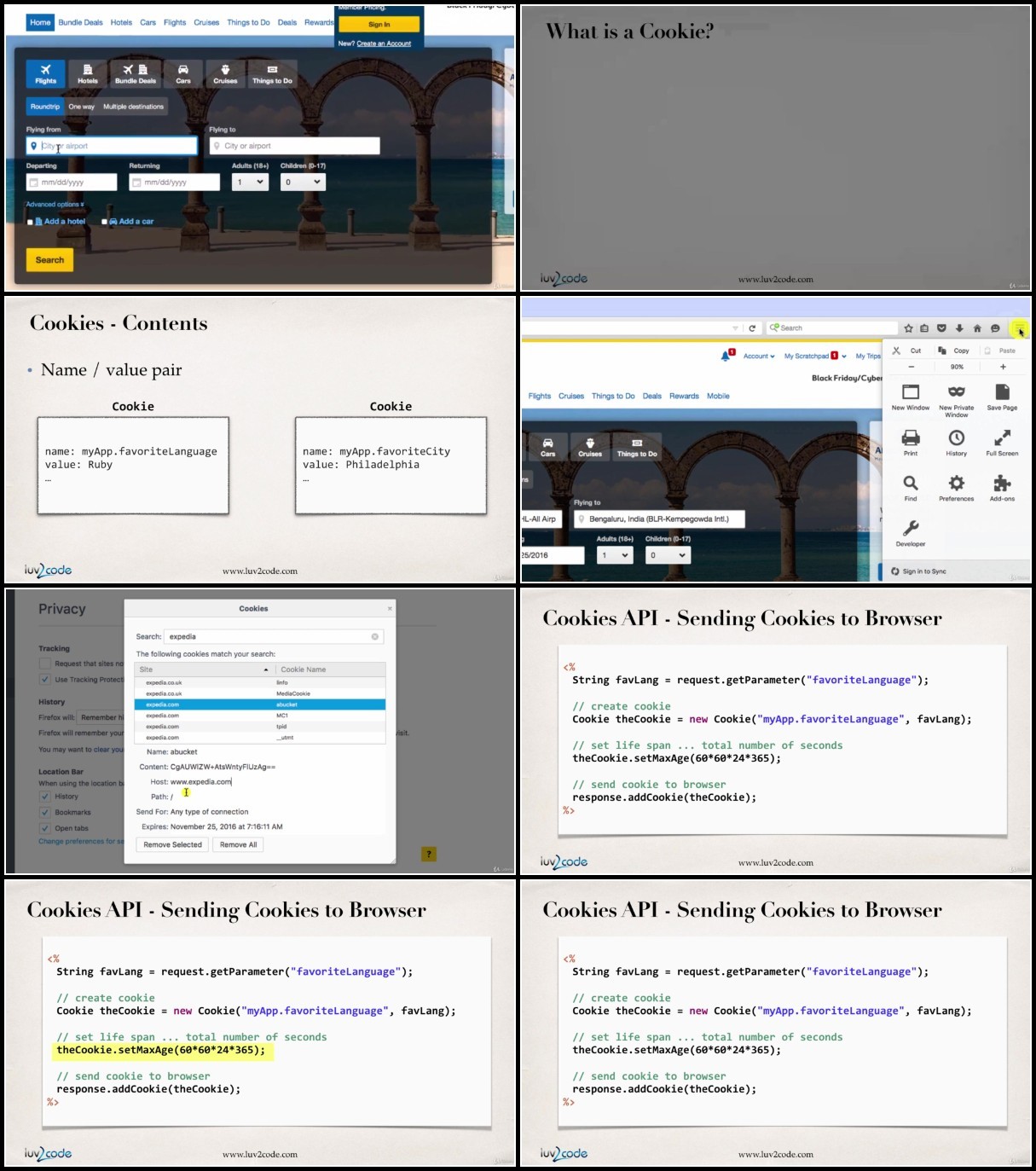The image size is (1036, 1171).
Task: Select Save Page in the Firefox menu panel
Action: pos(1002,397)
